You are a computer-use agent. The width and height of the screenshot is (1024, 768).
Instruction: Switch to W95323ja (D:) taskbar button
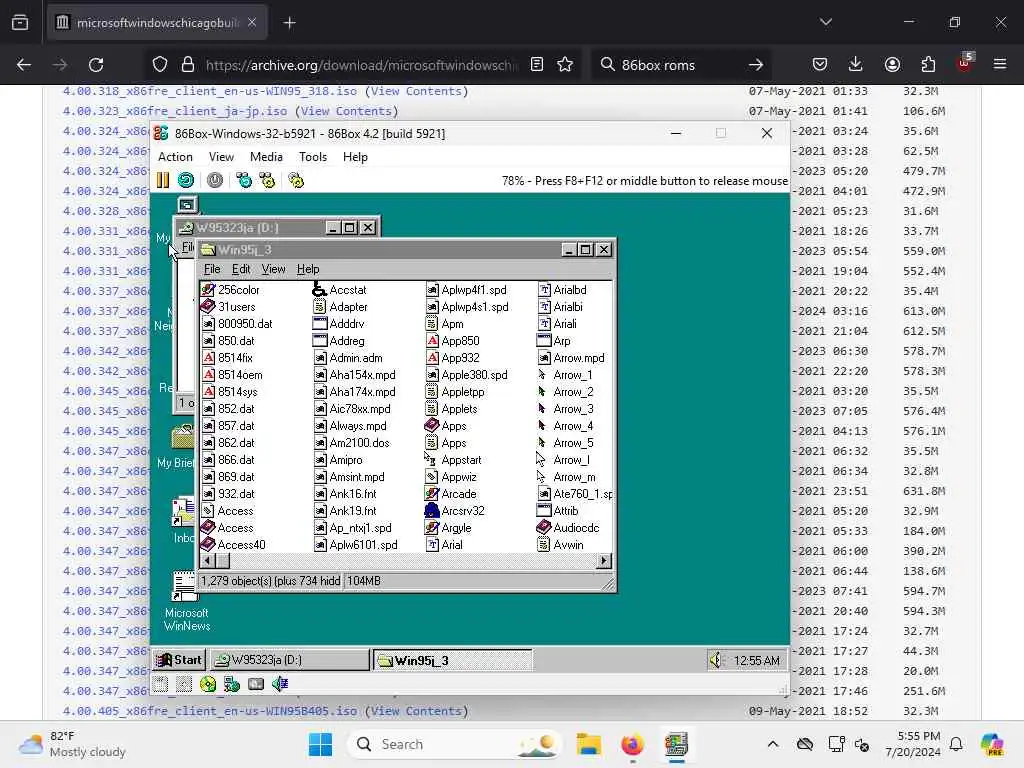pyautogui.click(x=290, y=660)
